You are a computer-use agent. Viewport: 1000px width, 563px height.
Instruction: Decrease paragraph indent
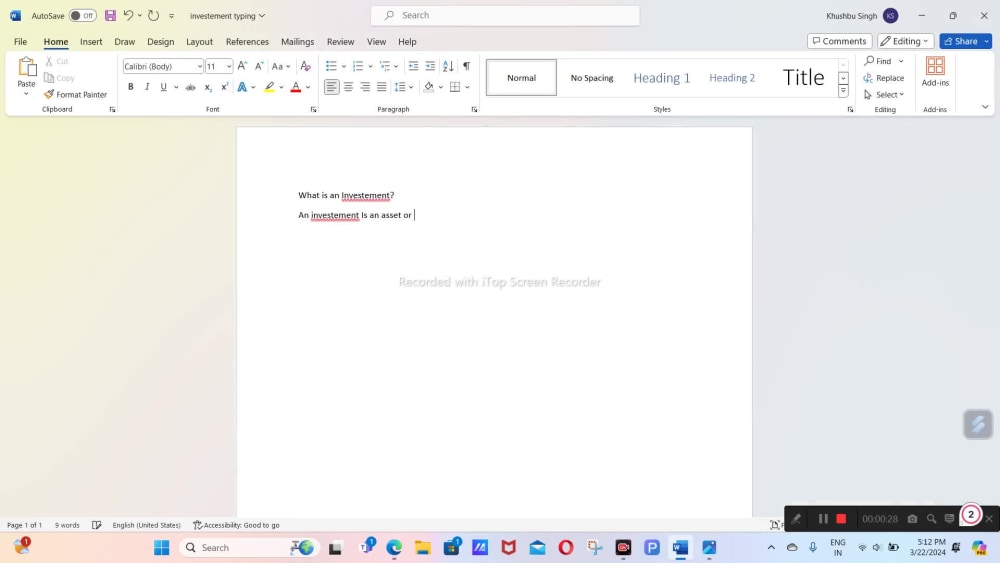[x=413, y=66]
